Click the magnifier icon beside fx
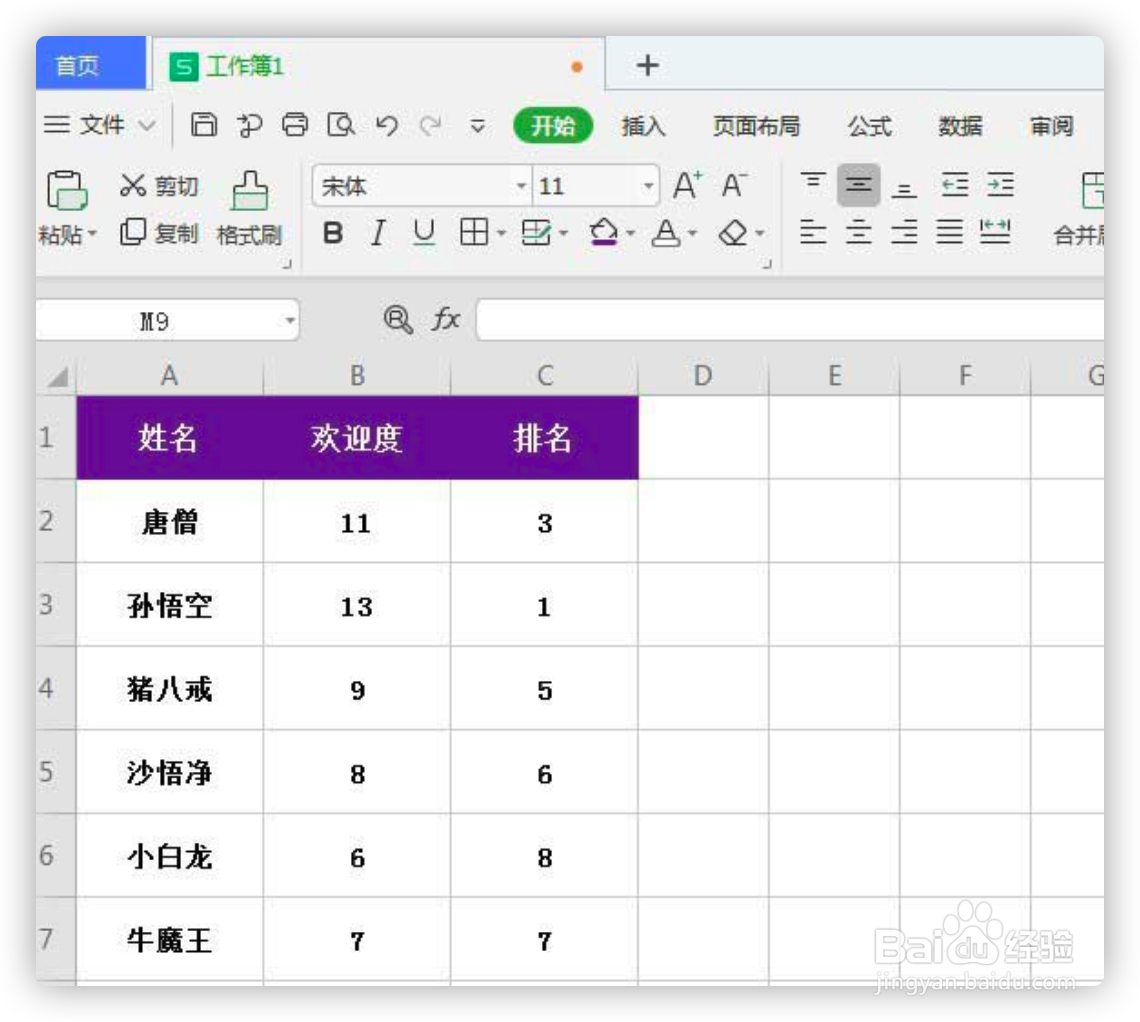Screen dimensions: 1140x1022 398,319
